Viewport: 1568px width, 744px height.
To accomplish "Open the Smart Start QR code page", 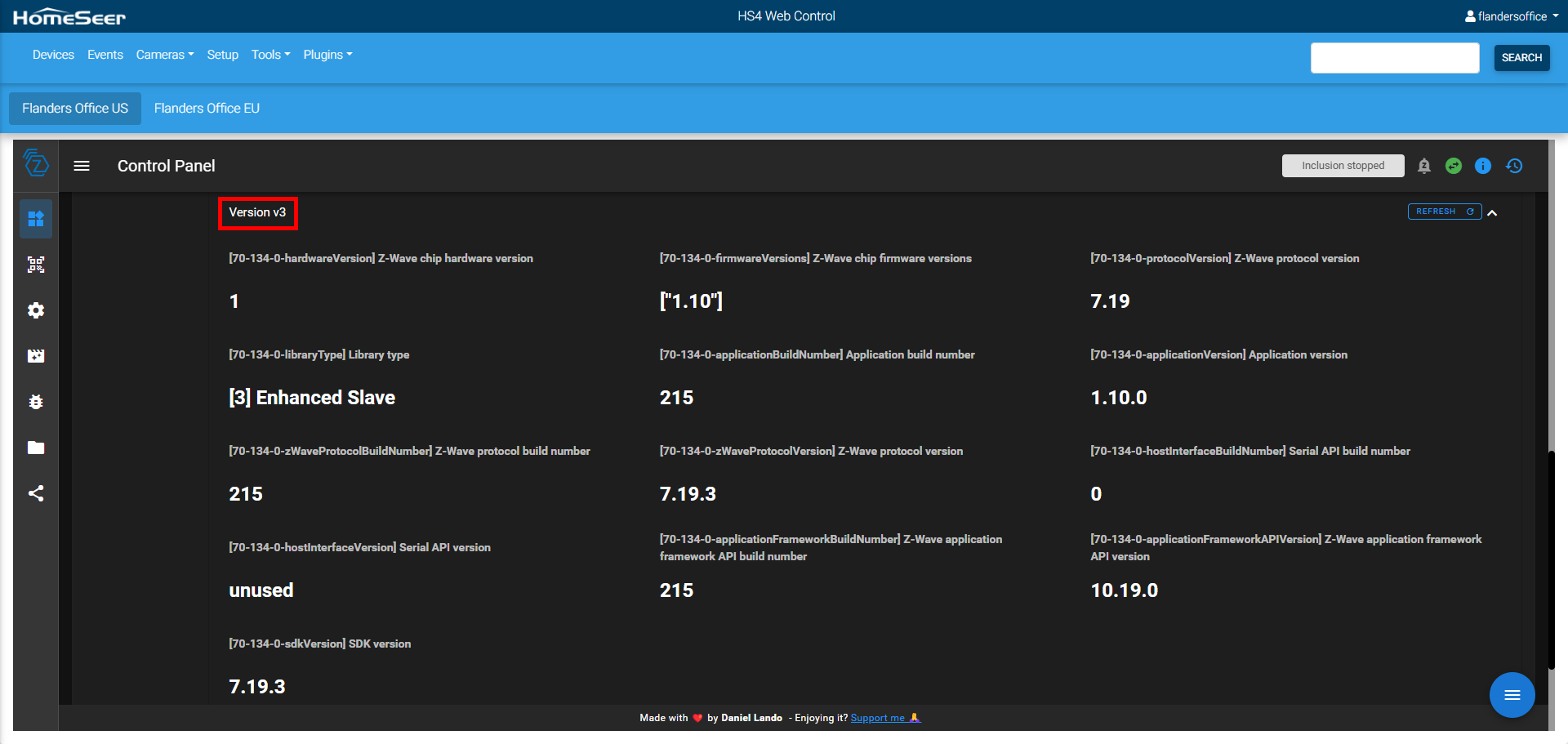I will point(36,265).
